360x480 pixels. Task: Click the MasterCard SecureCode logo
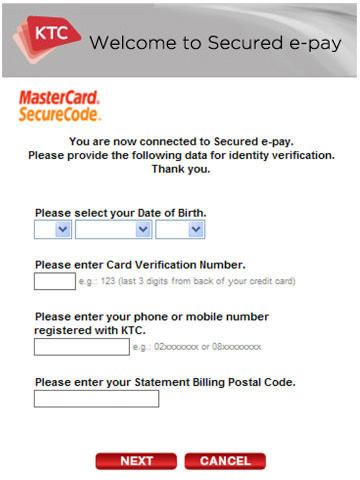click(60, 106)
